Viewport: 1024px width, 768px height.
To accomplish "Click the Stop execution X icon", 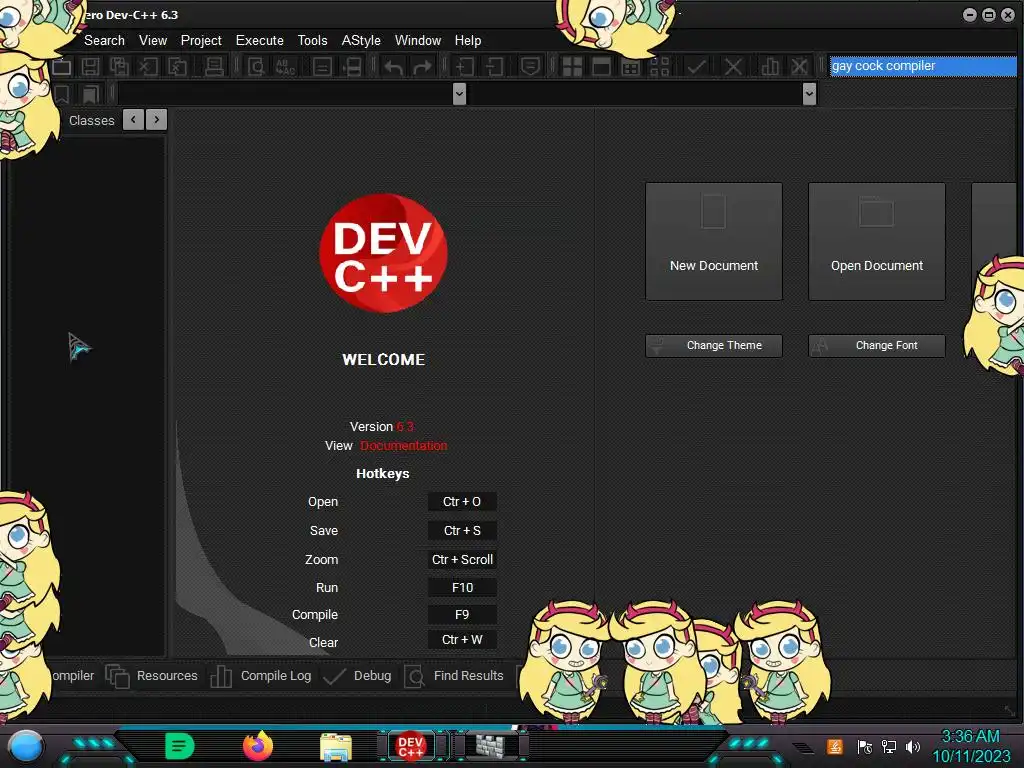I will click(733, 67).
